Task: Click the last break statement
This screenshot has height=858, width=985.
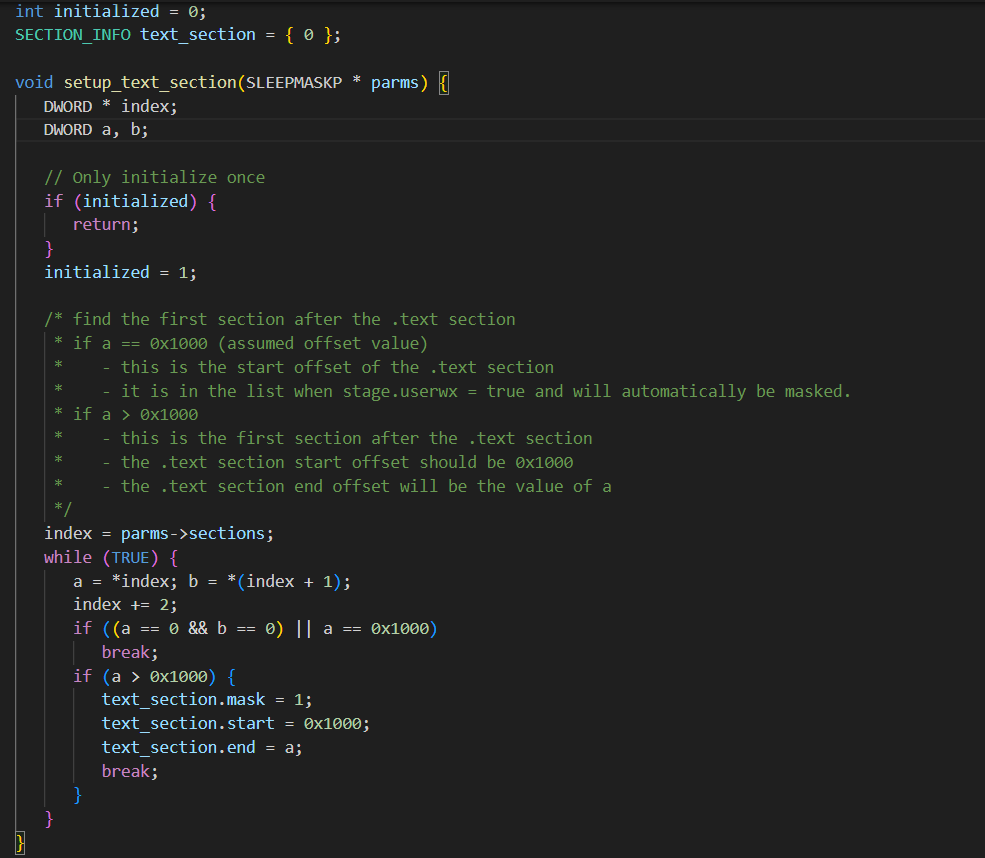Action: (129, 771)
